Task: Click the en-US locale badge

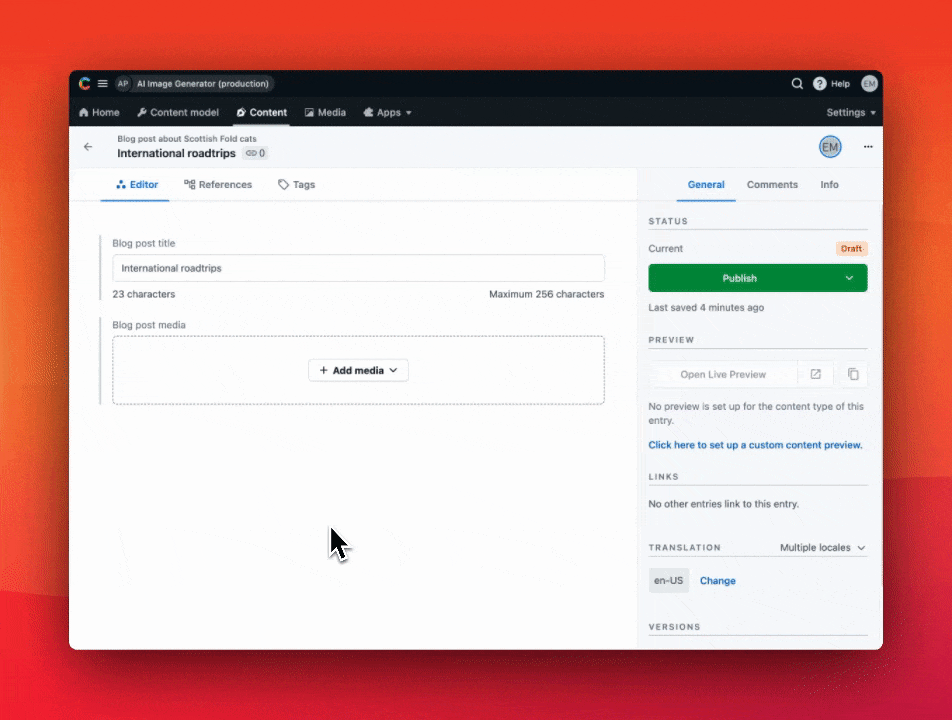Action: tap(668, 580)
